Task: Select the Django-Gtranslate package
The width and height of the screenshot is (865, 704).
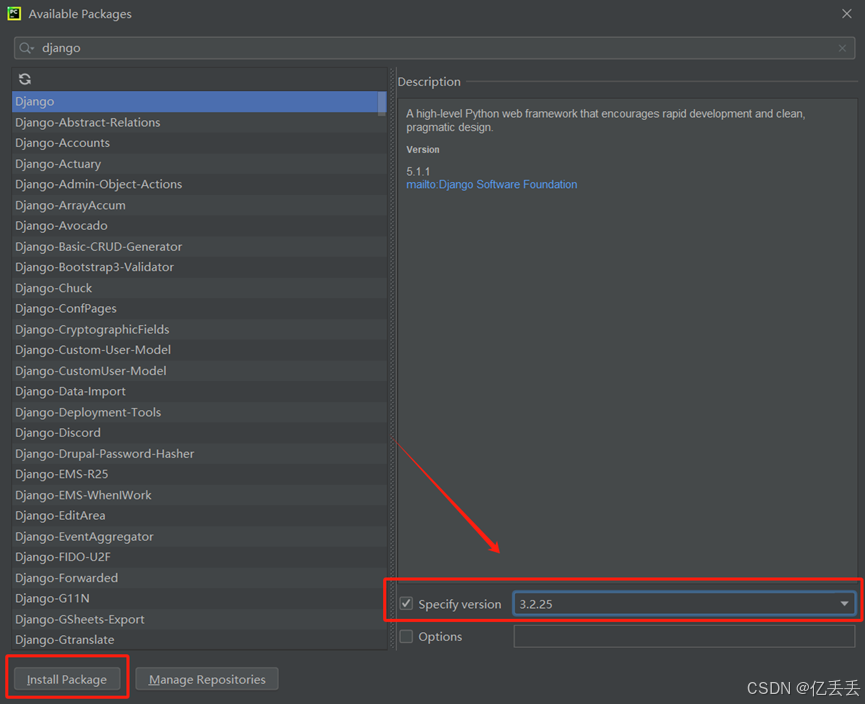Action: 199,639
